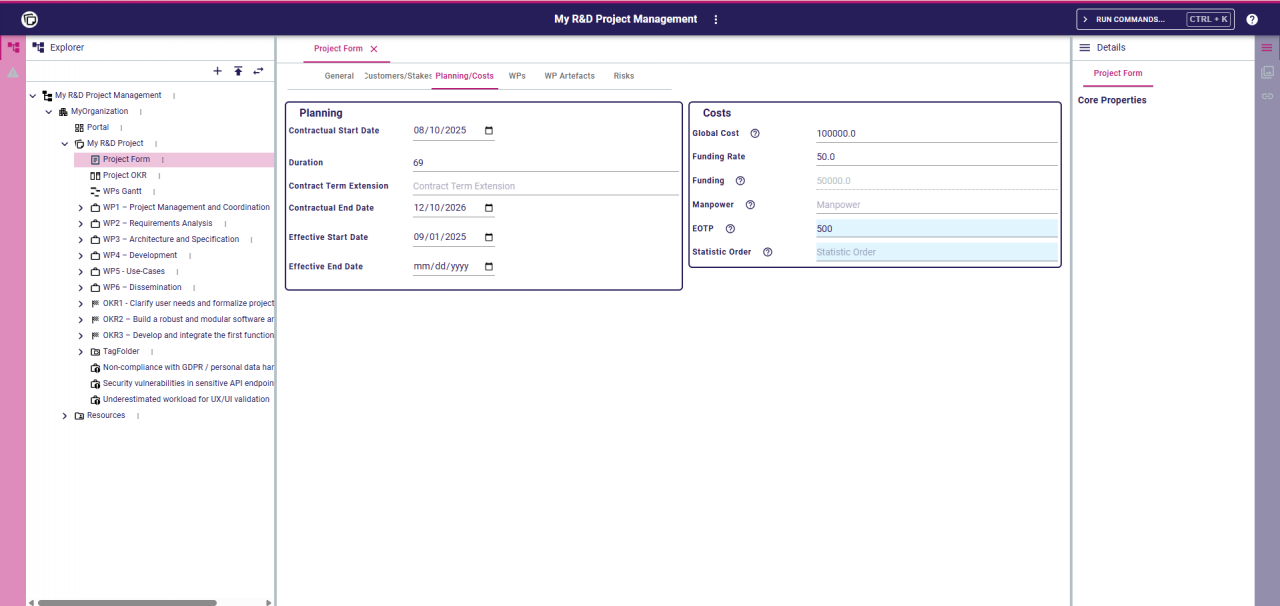Click the warning triangle icon in the sidebar
The width and height of the screenshot is (1280, 606).
[x=13, y=70]
